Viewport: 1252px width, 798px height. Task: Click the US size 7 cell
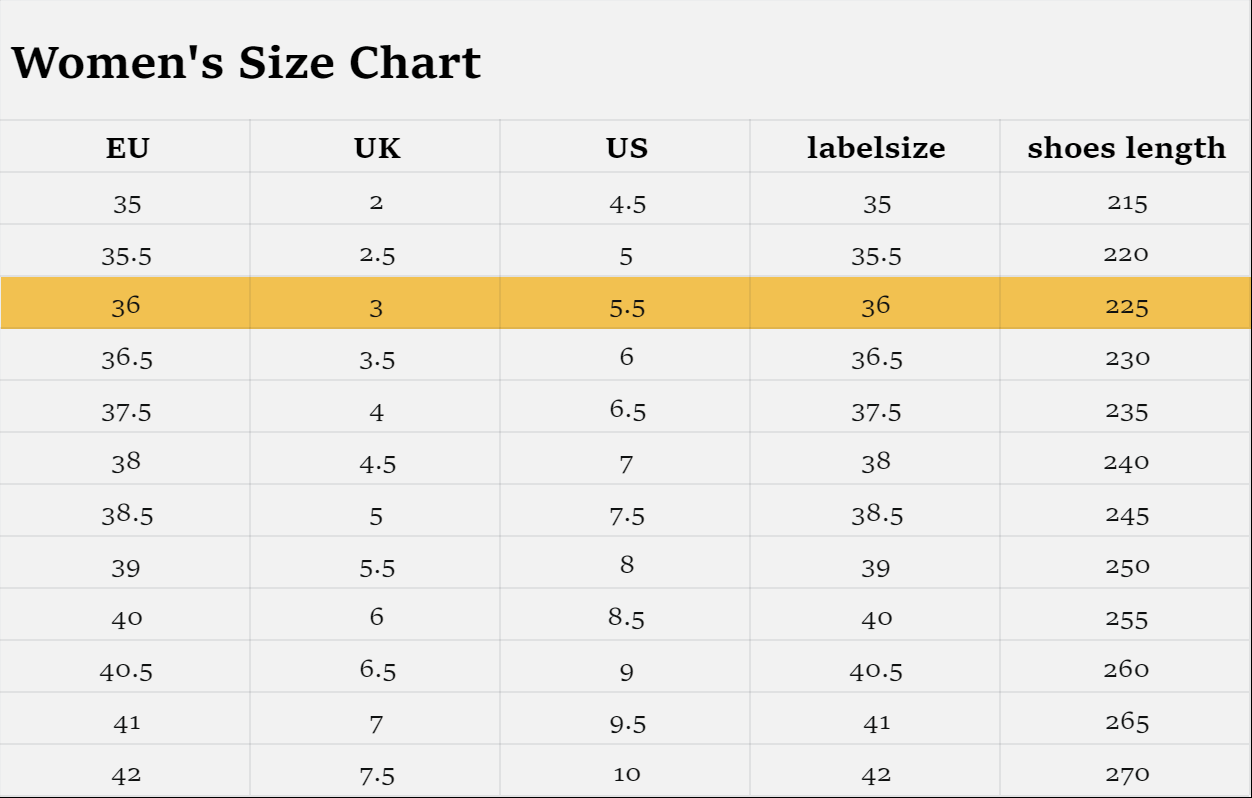point(626,463)
